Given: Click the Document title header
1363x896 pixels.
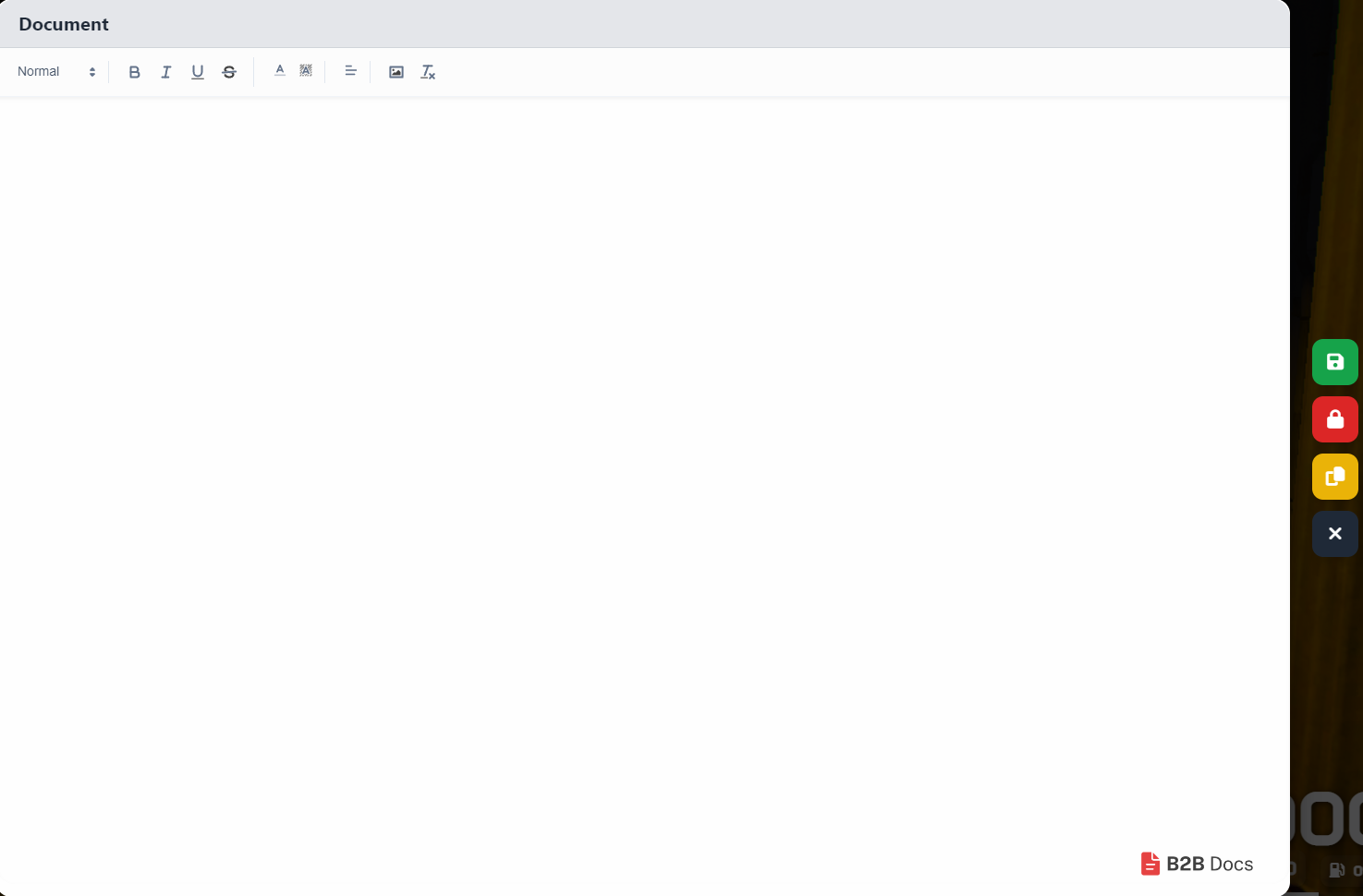Looking at the screenshot, I should coord(64,25).
